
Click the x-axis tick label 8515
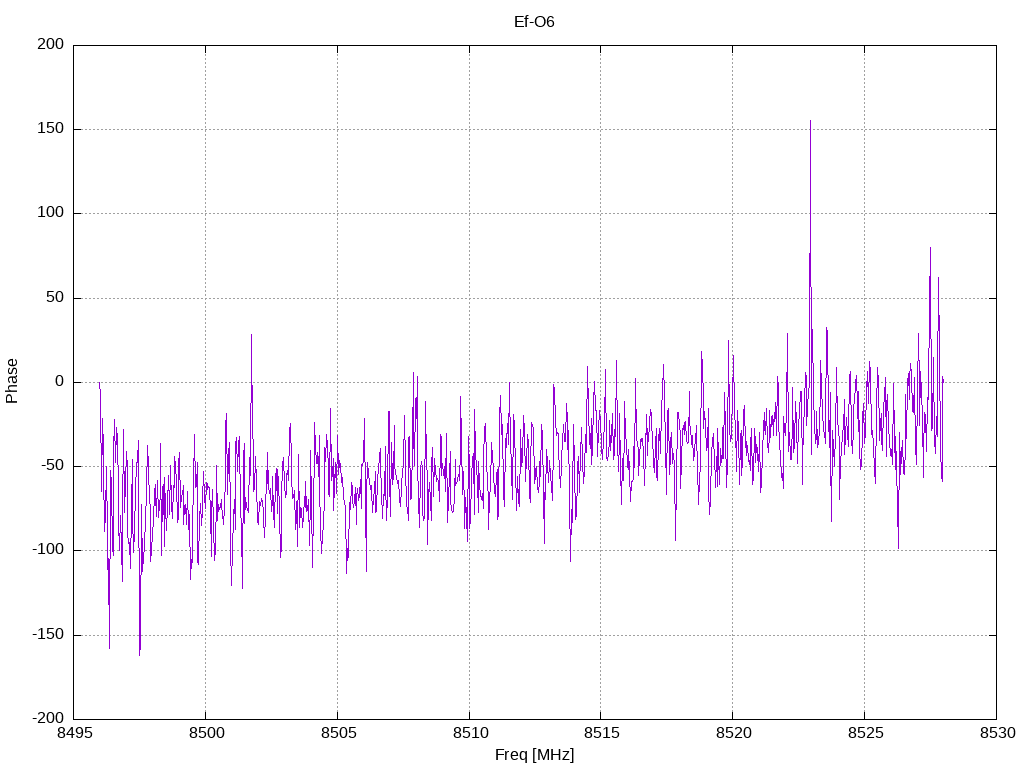(x=601, y=733)
